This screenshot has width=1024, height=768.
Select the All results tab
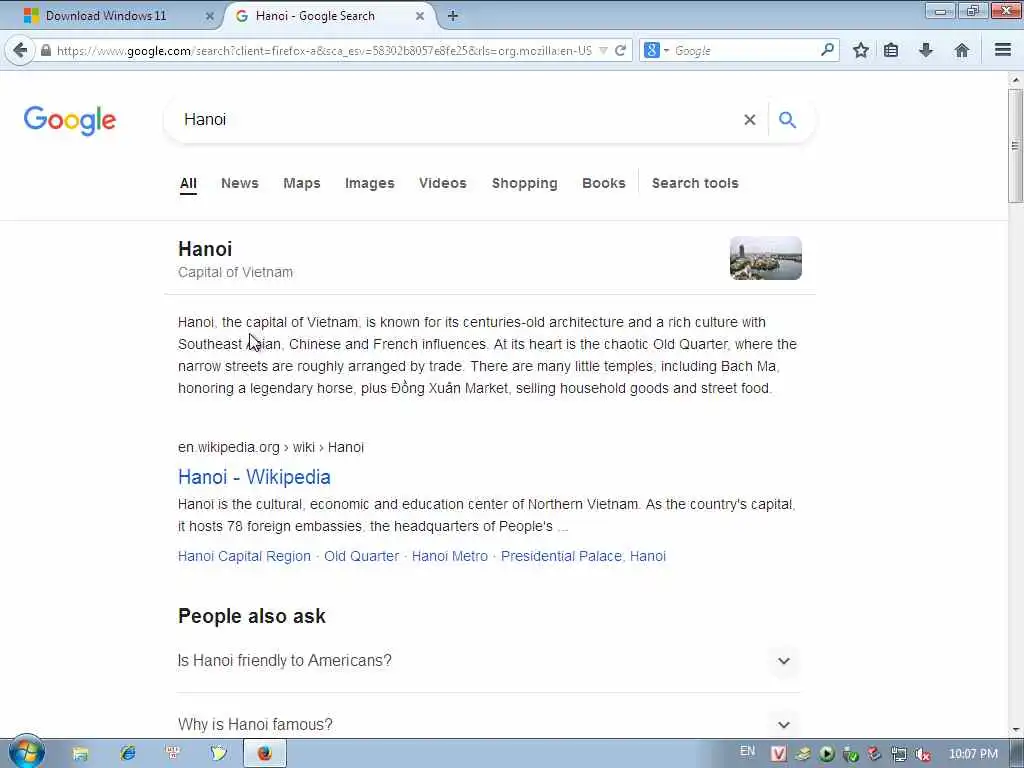[188, 184]
